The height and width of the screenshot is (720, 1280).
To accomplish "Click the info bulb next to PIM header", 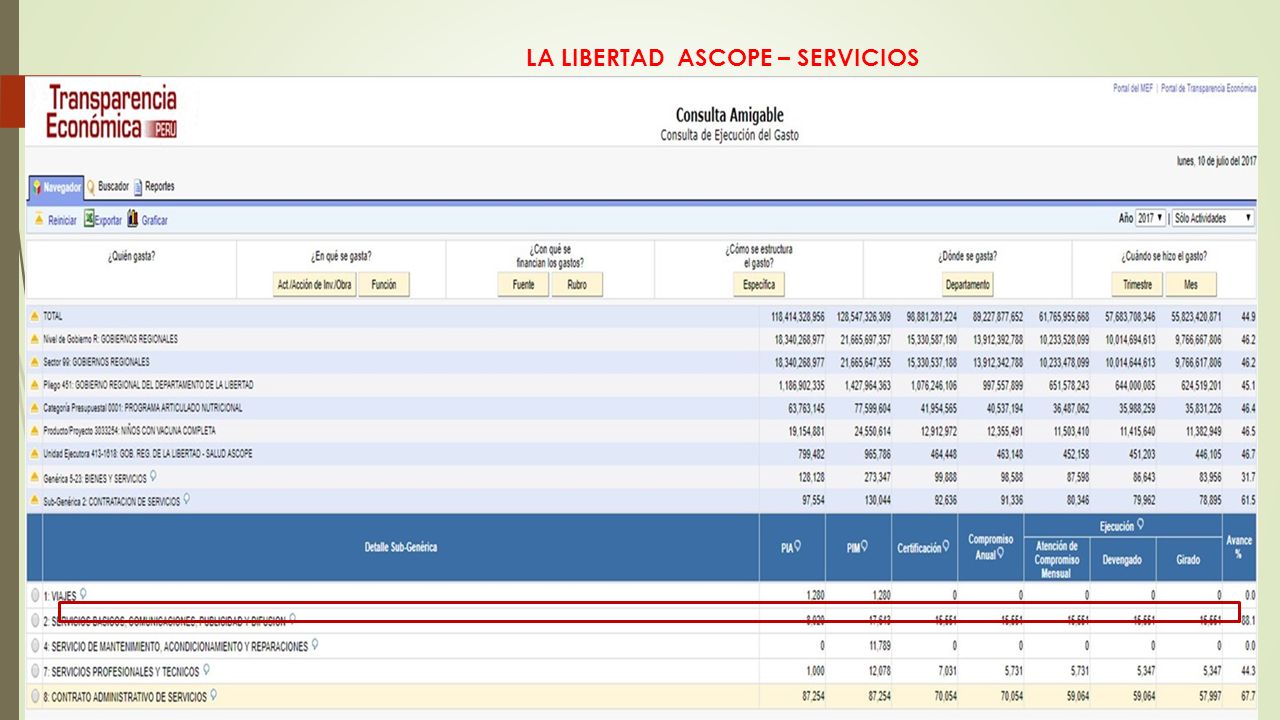I will (x=865, y=546).
